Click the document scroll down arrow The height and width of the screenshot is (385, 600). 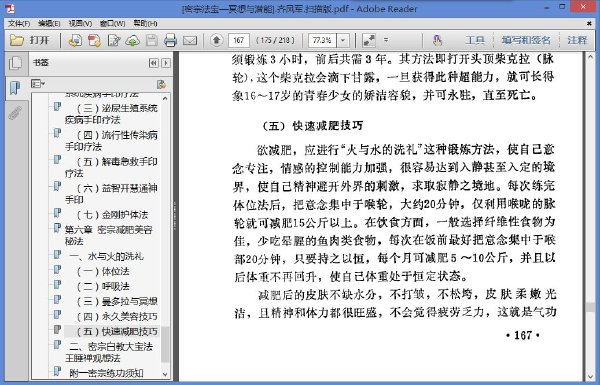(590, 377)
